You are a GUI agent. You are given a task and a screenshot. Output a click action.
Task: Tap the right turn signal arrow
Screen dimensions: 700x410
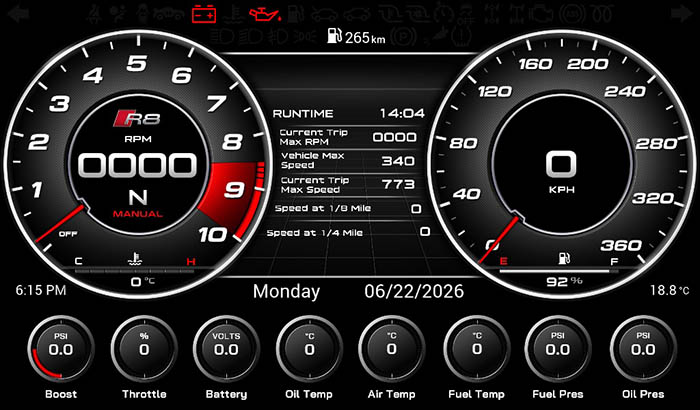pos(682,14)
